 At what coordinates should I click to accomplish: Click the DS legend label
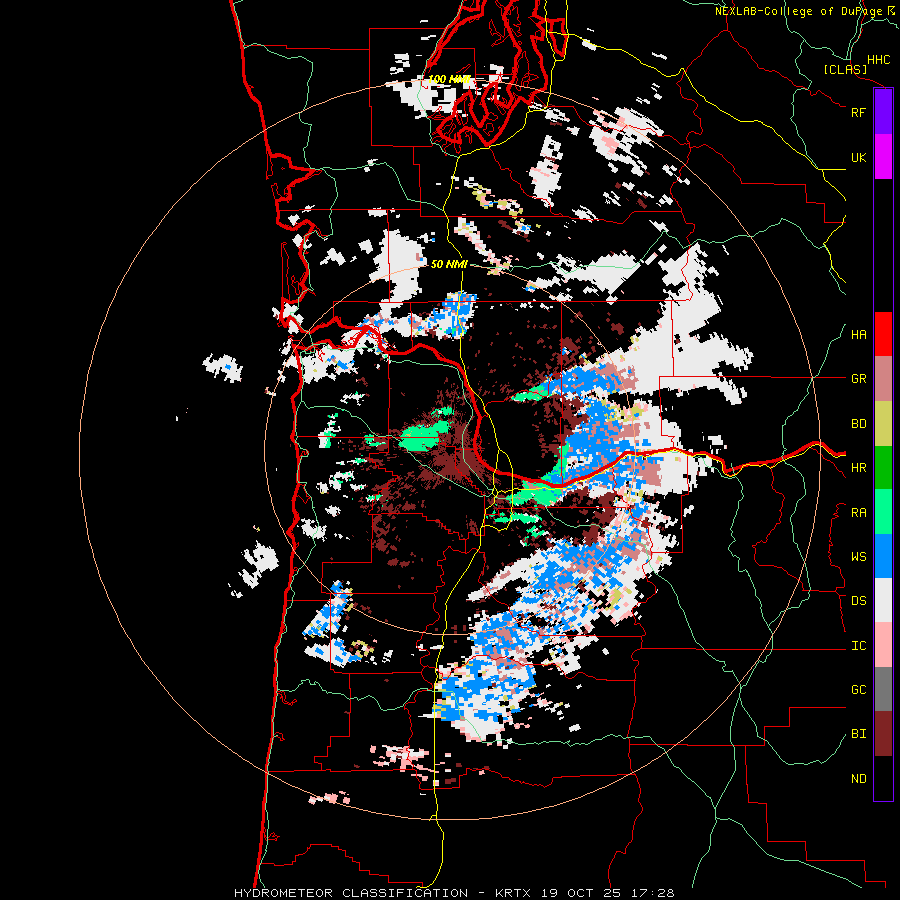[858, 601]
